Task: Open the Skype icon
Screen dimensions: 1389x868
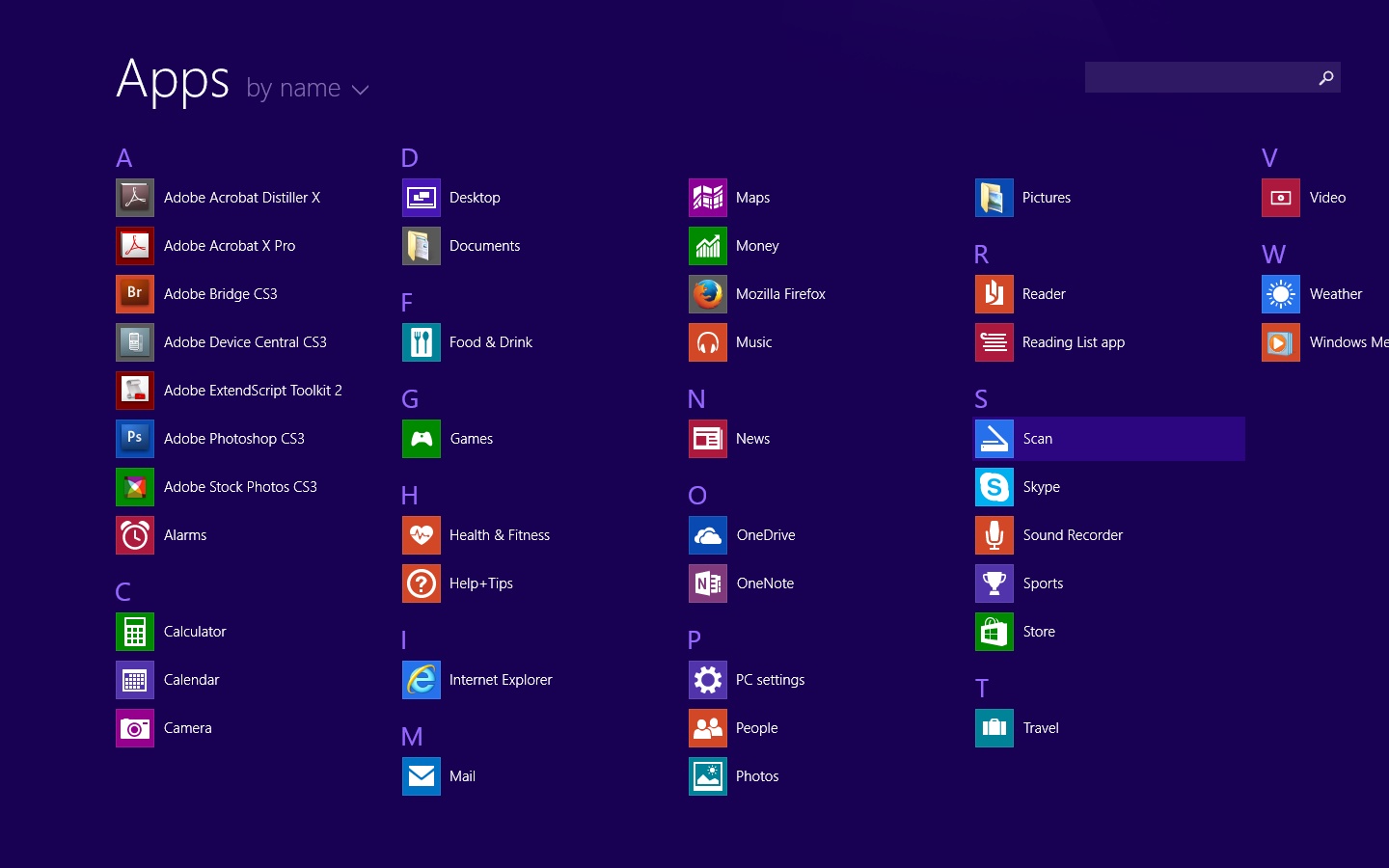Action: (x=994, y=487)
